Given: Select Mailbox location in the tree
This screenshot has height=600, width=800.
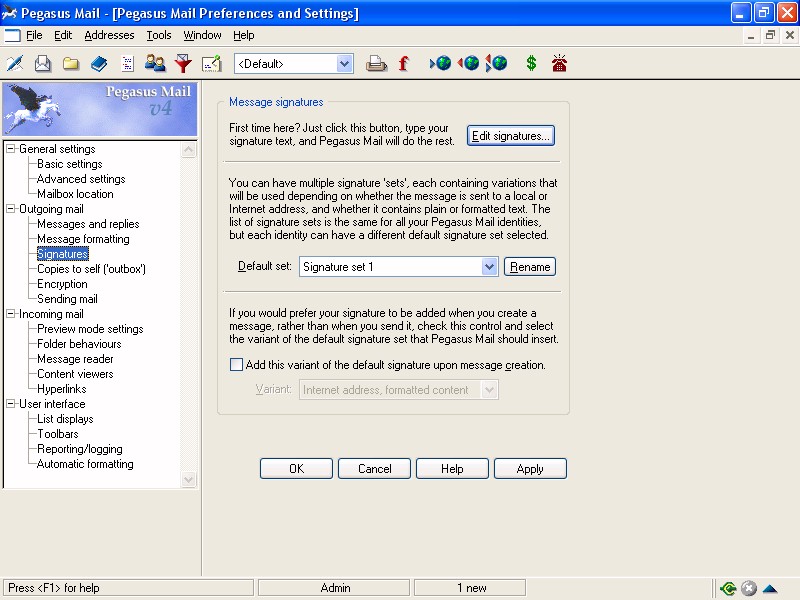Looking at the screenshot, I should pos(75,194).
